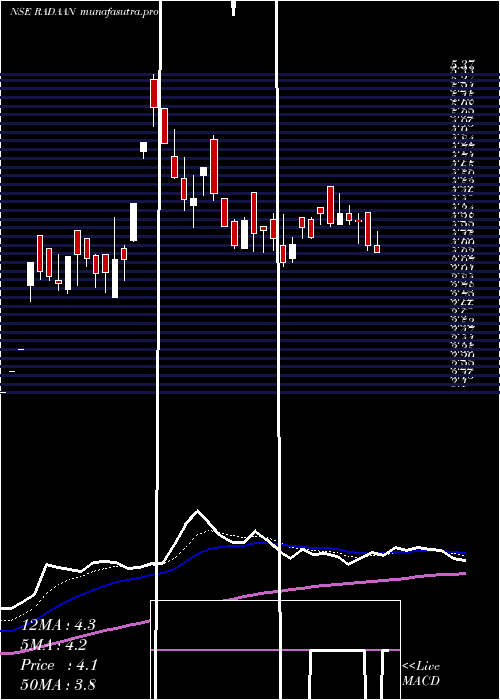Open the "<<Live MACD" label
Image resolution: width=500 pixels, height=700 pixels.
(x=421, y=674)
